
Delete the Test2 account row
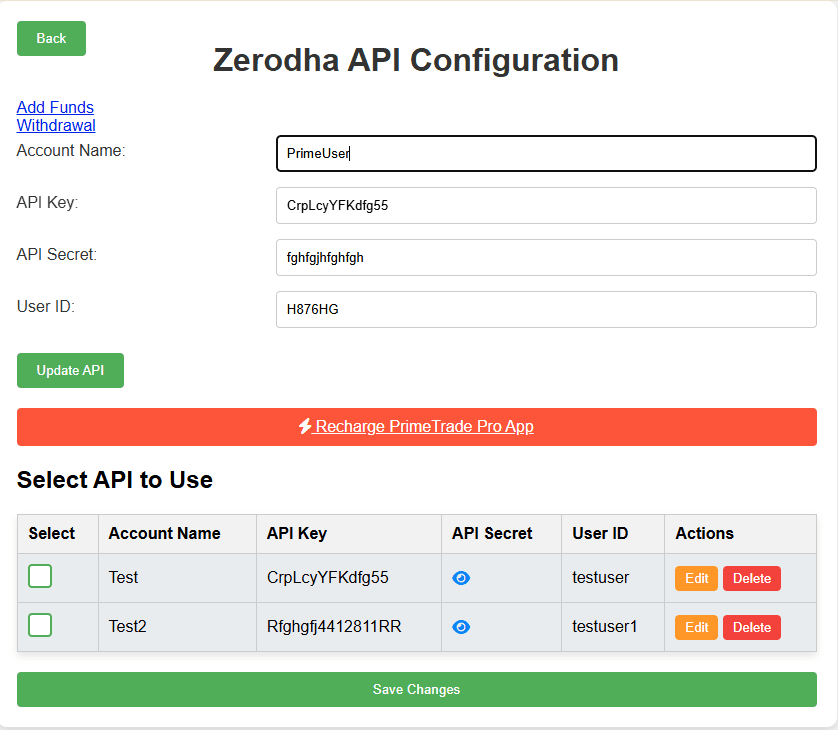tap(752, 627)
